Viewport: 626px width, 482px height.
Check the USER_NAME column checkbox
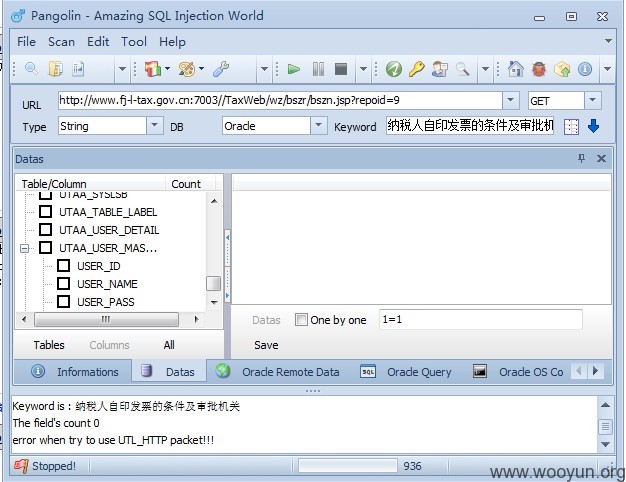[x=63, y=284]
